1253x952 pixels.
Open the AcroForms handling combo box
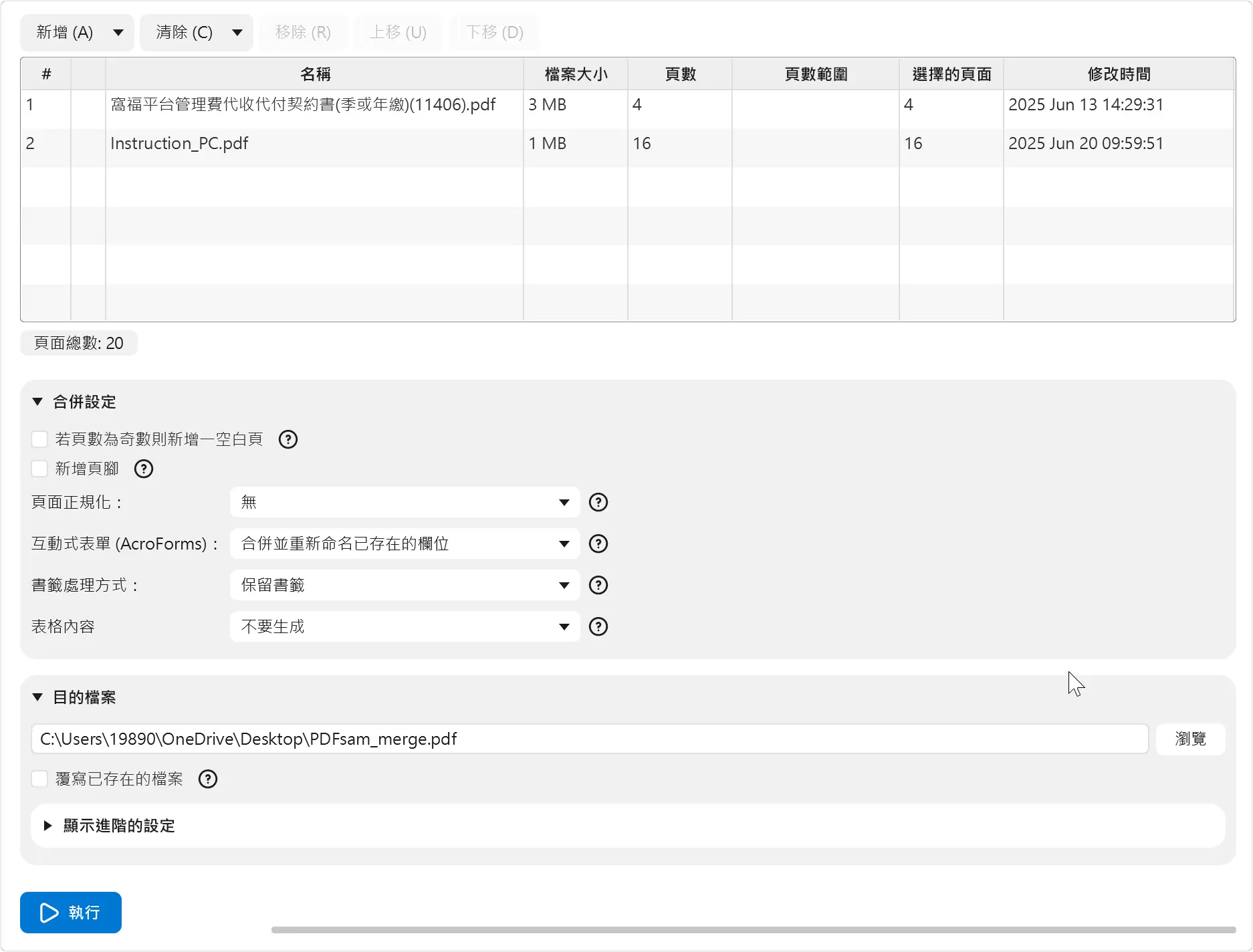click(x=405, y=544)
